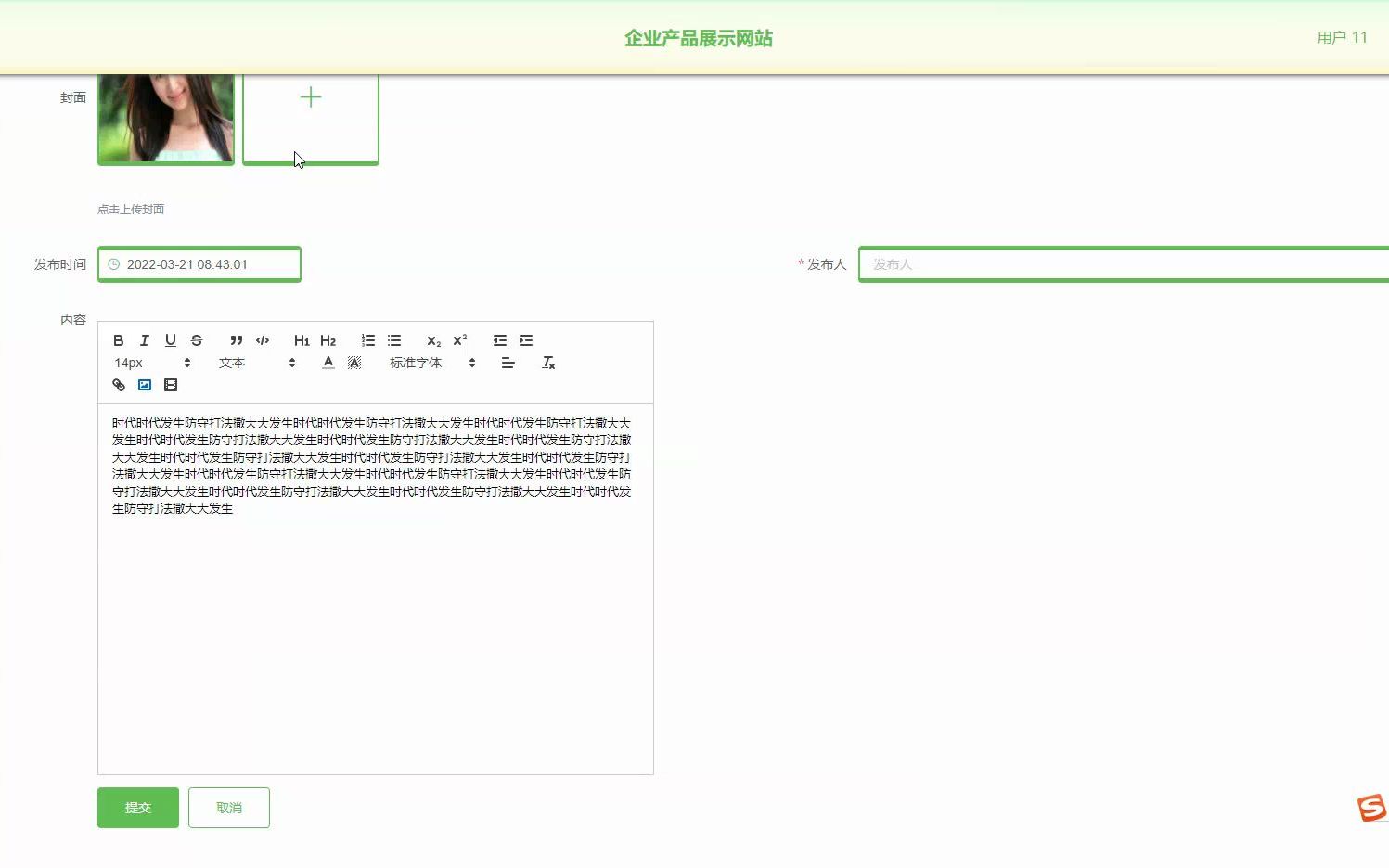
Task: Create an unordered bullet list
Action: 393,340
